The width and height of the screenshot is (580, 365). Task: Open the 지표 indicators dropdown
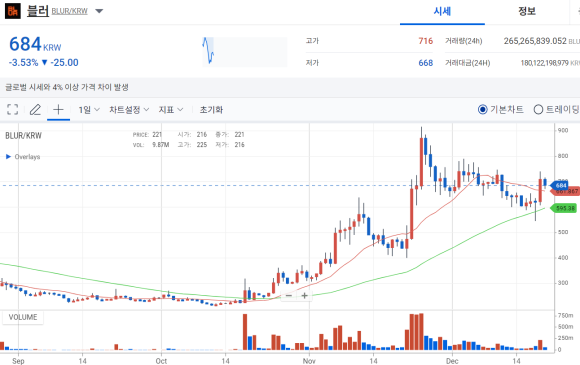pos(171,109)
